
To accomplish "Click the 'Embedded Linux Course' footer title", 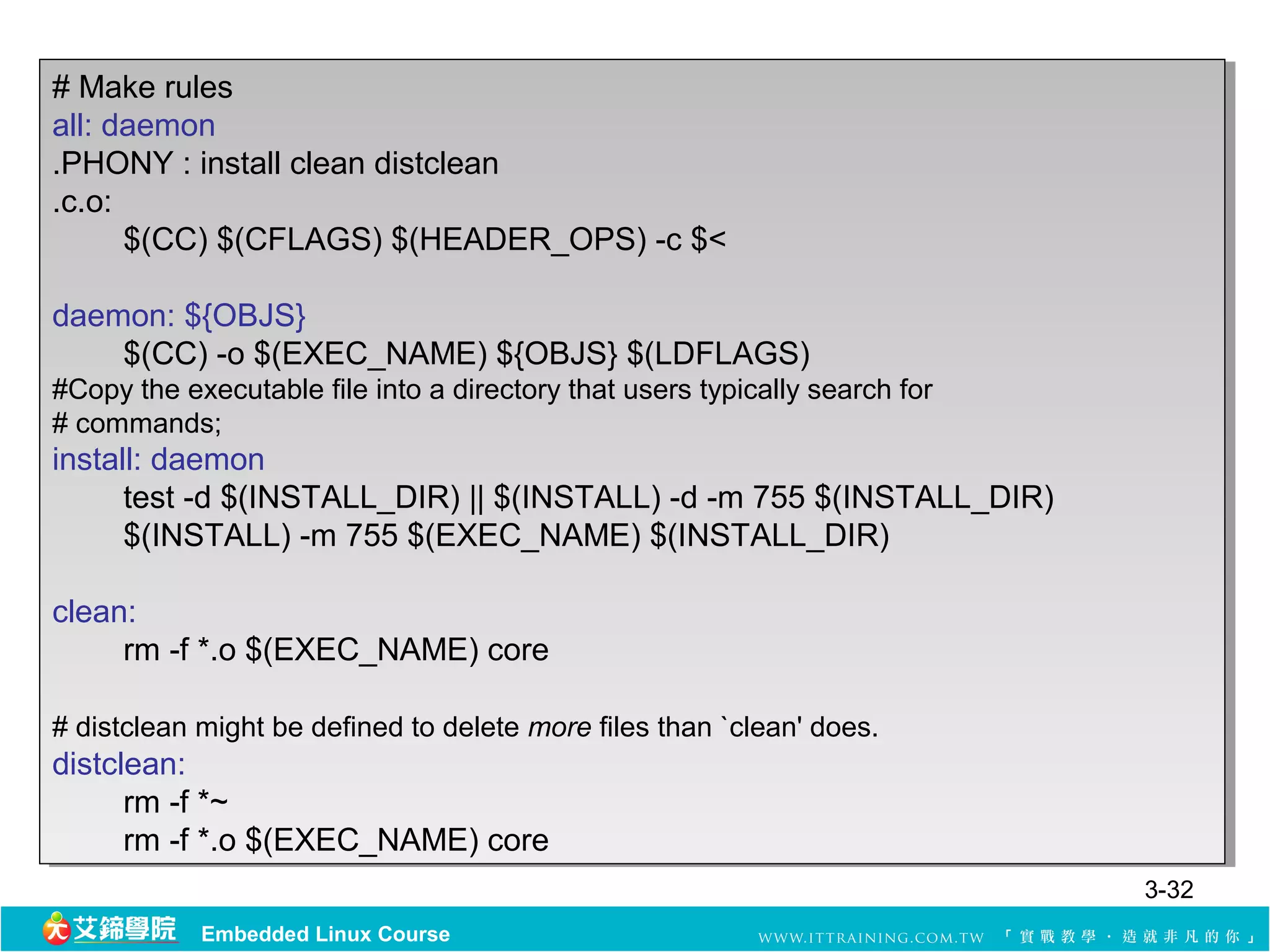I will [326, 934].
